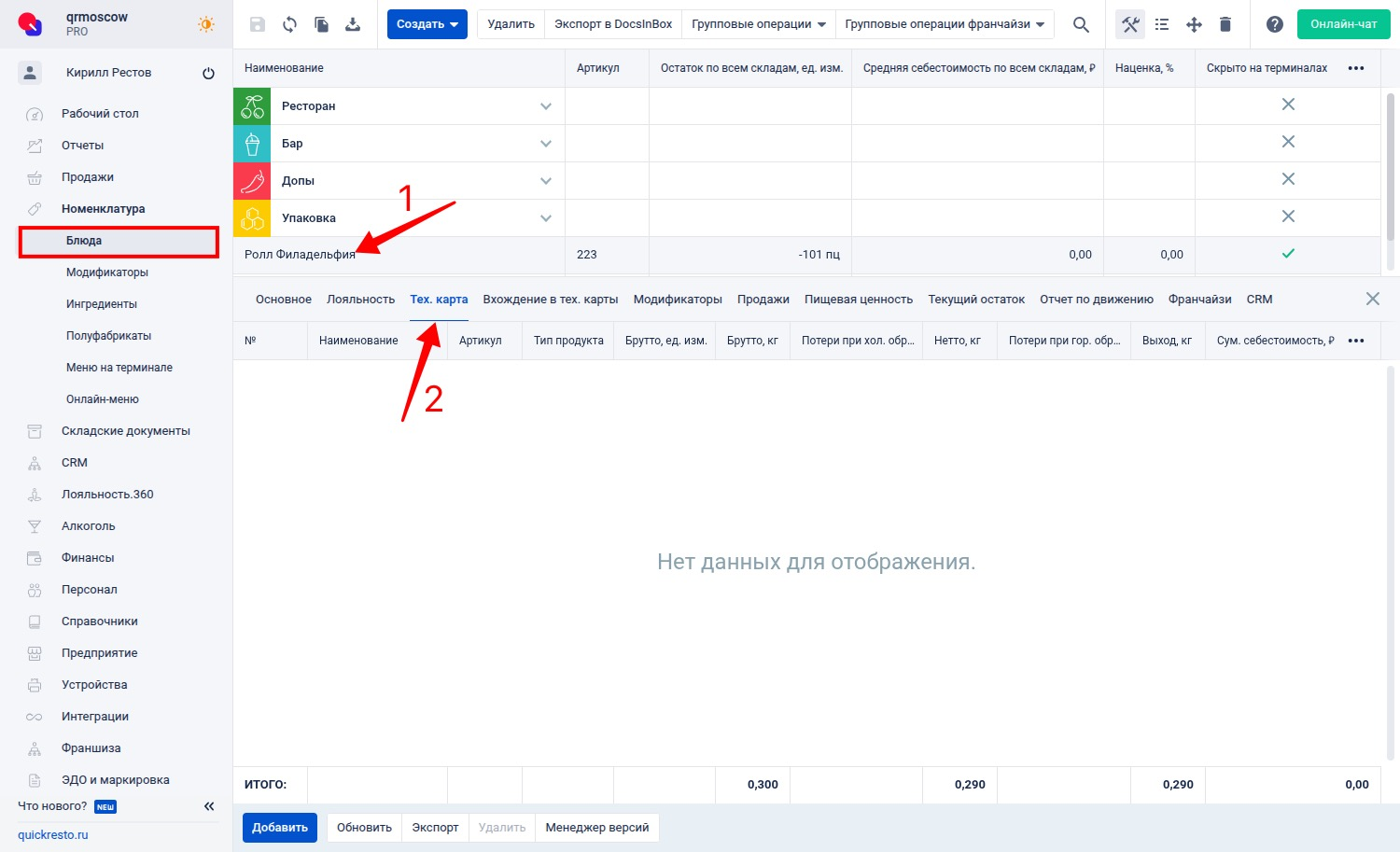Click the trash bin icon in toolbar

pyautogui.click(x=1225, y=24)
